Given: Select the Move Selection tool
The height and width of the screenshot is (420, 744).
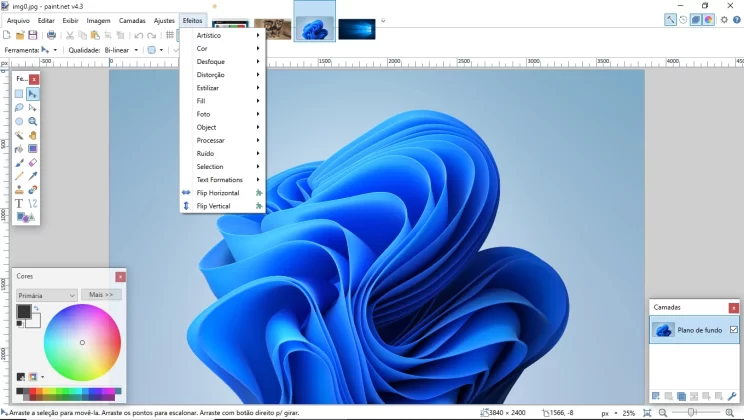Looking at the screenshot, I should pos(32,108).
